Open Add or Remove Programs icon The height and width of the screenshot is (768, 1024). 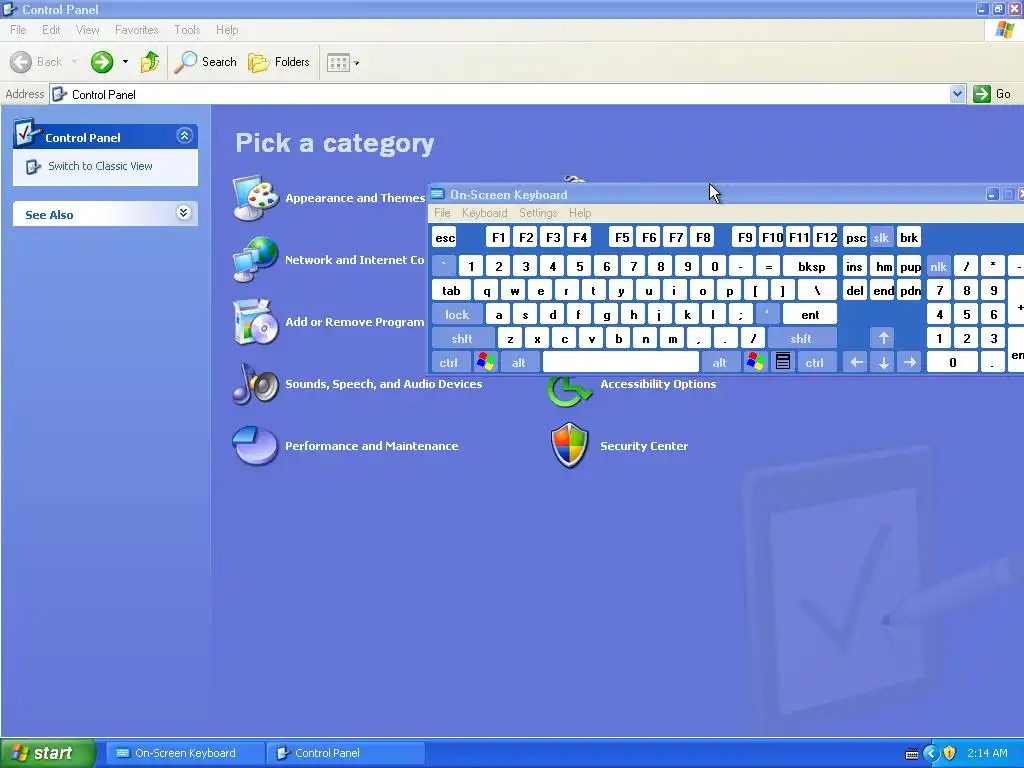point(253,322)
